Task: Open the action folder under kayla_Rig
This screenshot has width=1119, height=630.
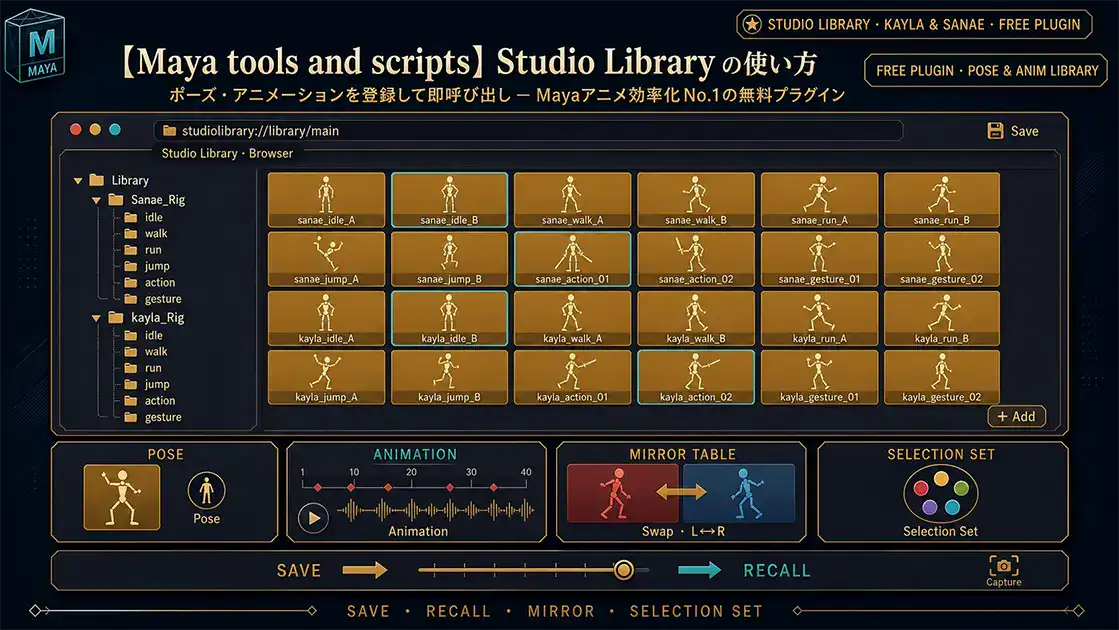Action: tap(149, 401)
